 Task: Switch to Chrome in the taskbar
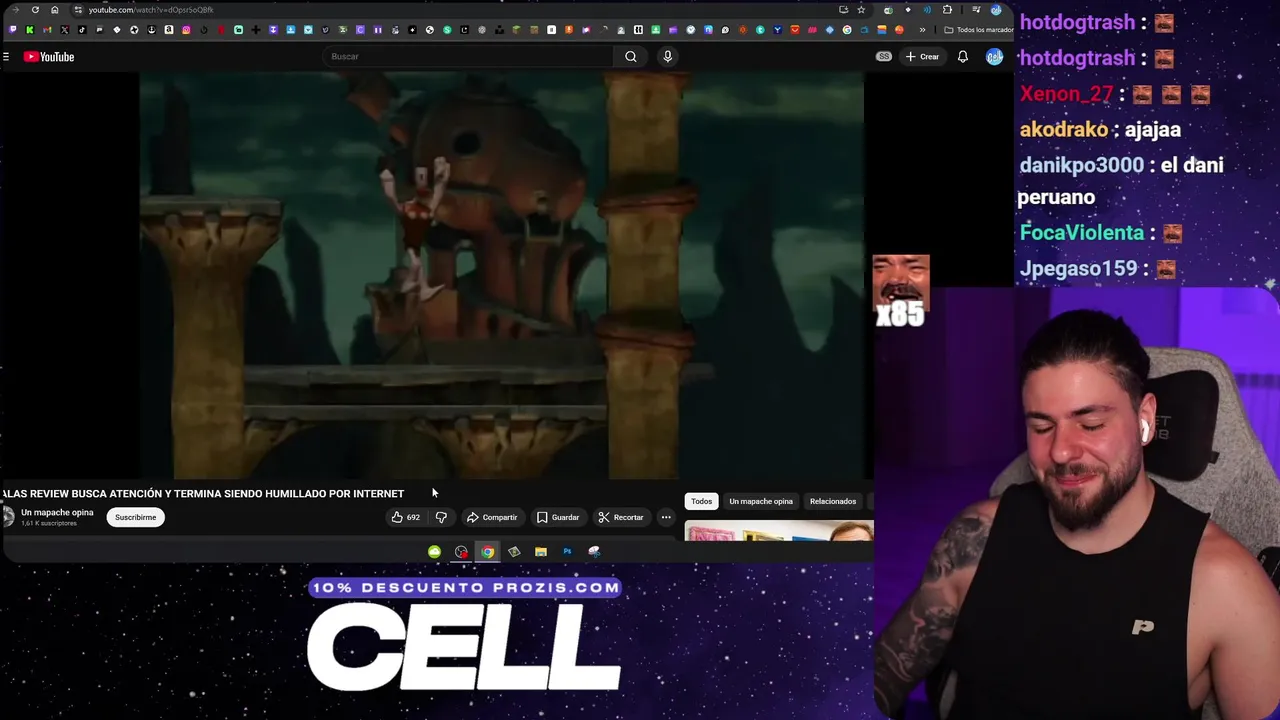click(x=487, y=552)
